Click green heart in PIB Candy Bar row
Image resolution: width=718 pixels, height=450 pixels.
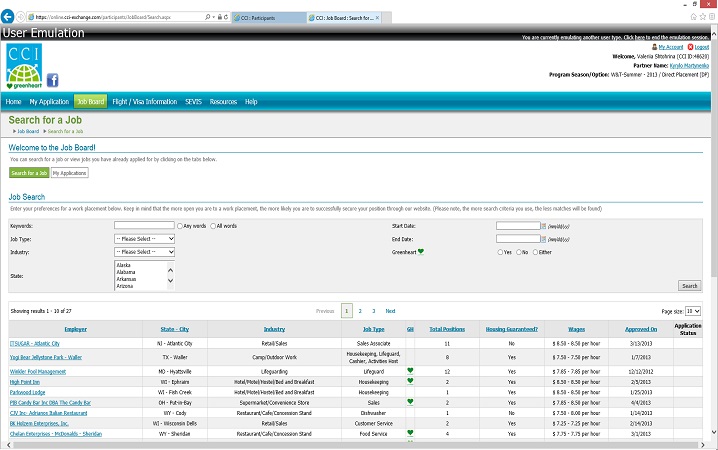click(410, 402)
